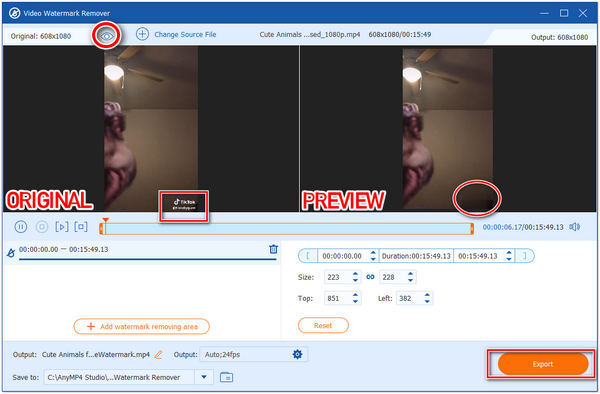Increase the width value 223
Screen dimensions: 600x394
355,274
